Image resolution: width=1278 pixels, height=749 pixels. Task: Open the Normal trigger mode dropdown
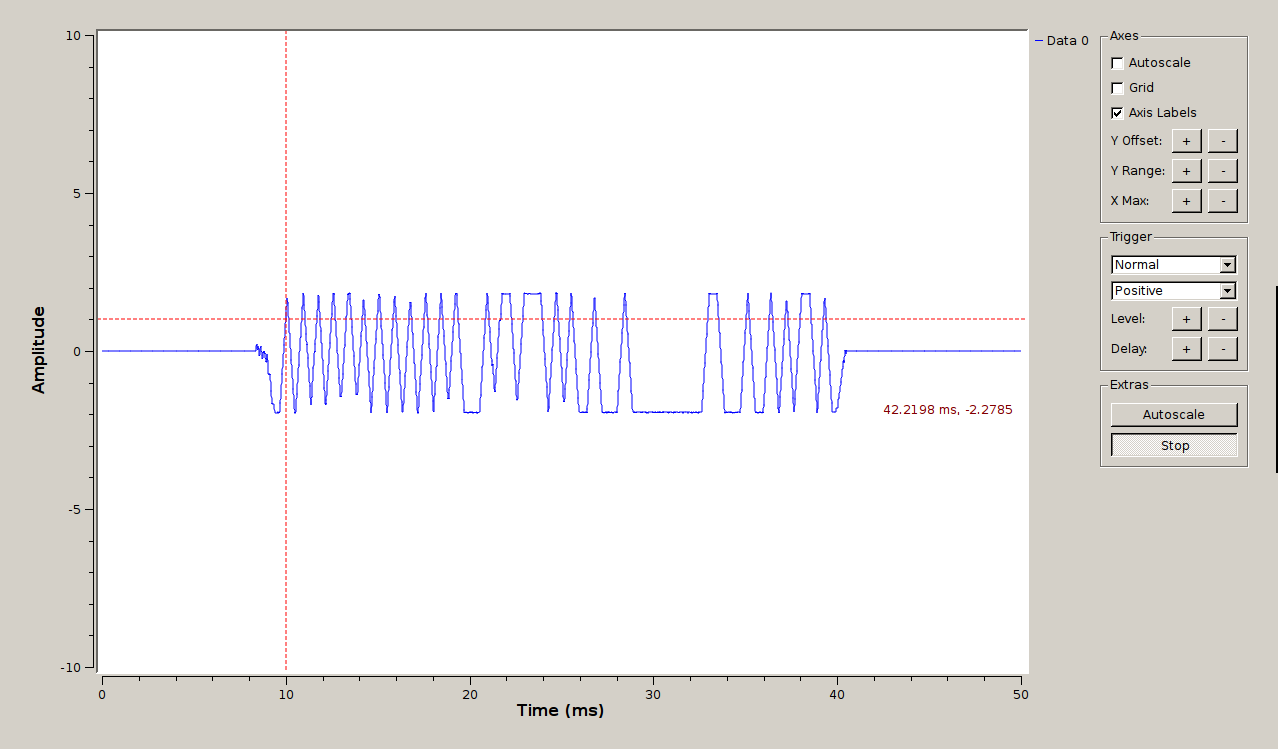click(1174, 265)
